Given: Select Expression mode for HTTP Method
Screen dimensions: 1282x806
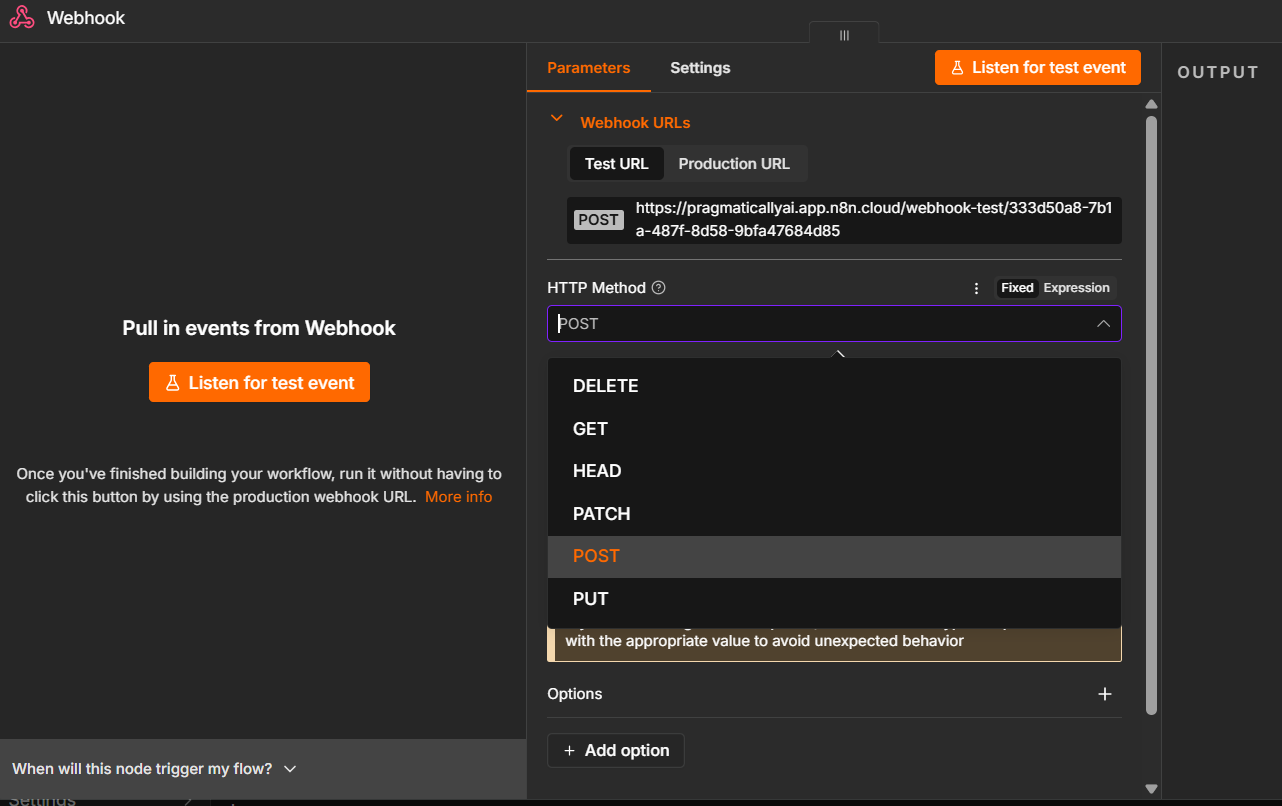Looking at the screenshot, I should (1076, 288).
